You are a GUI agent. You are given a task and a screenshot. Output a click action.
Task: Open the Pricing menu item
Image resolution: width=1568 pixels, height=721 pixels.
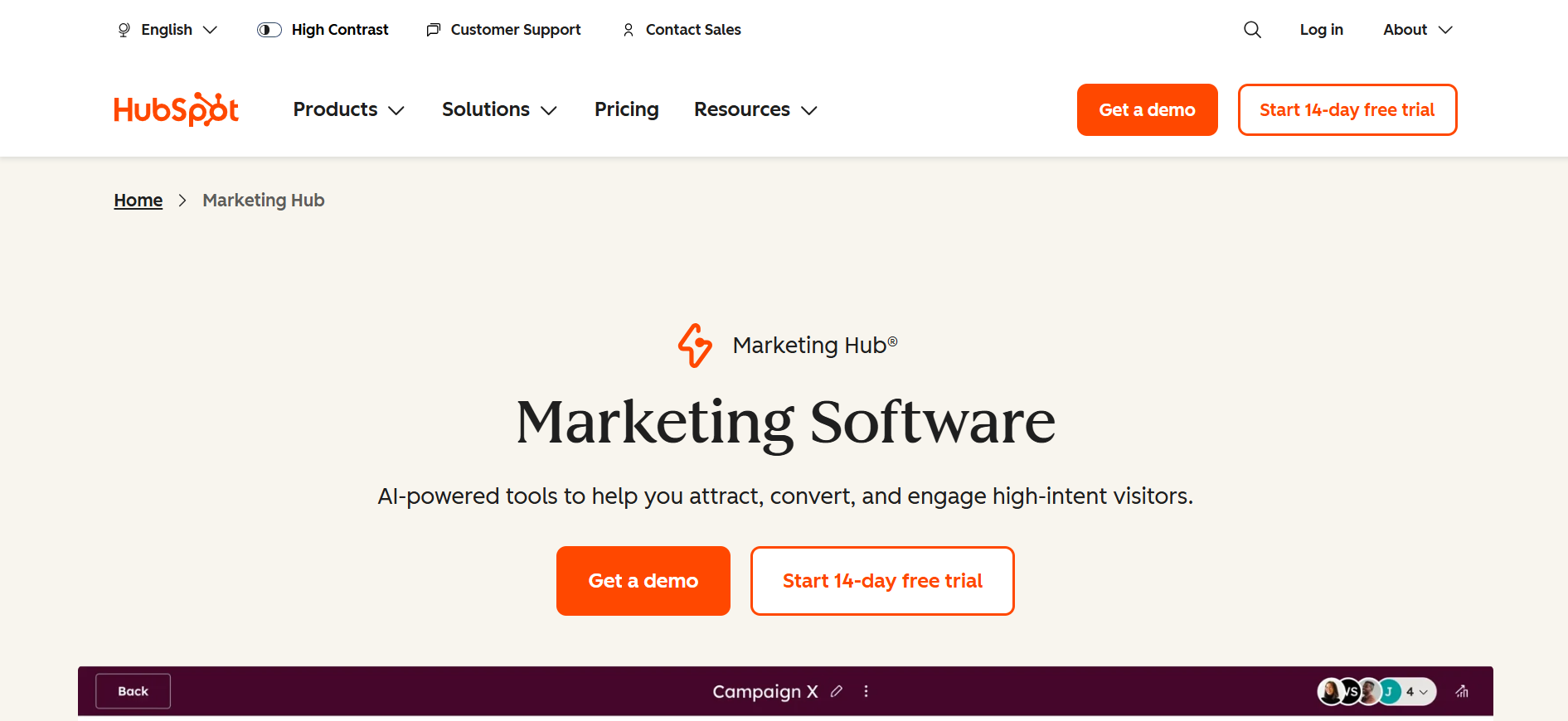(x=626, y=109)
